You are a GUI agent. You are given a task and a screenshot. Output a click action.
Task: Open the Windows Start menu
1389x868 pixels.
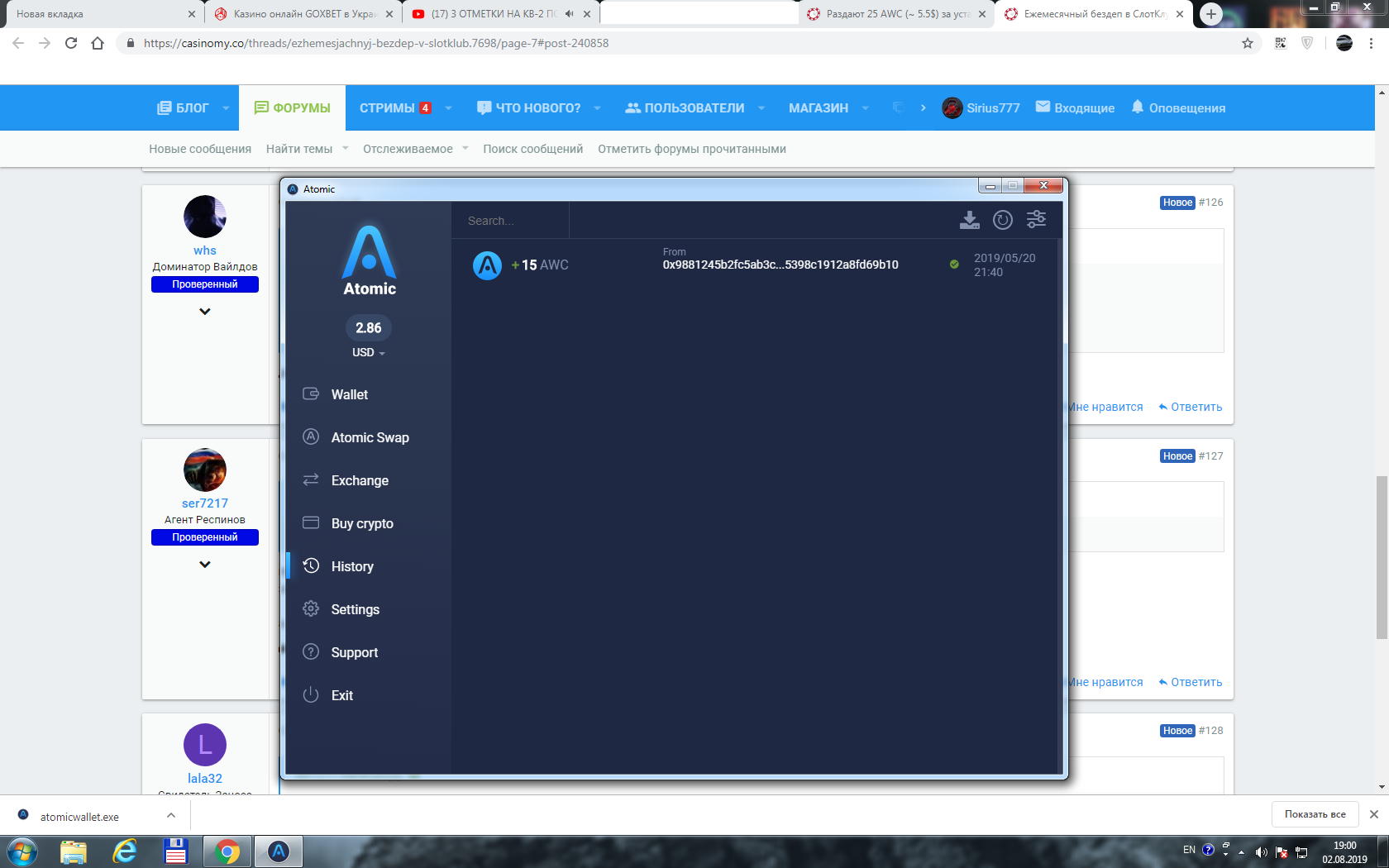click(21, 851)
